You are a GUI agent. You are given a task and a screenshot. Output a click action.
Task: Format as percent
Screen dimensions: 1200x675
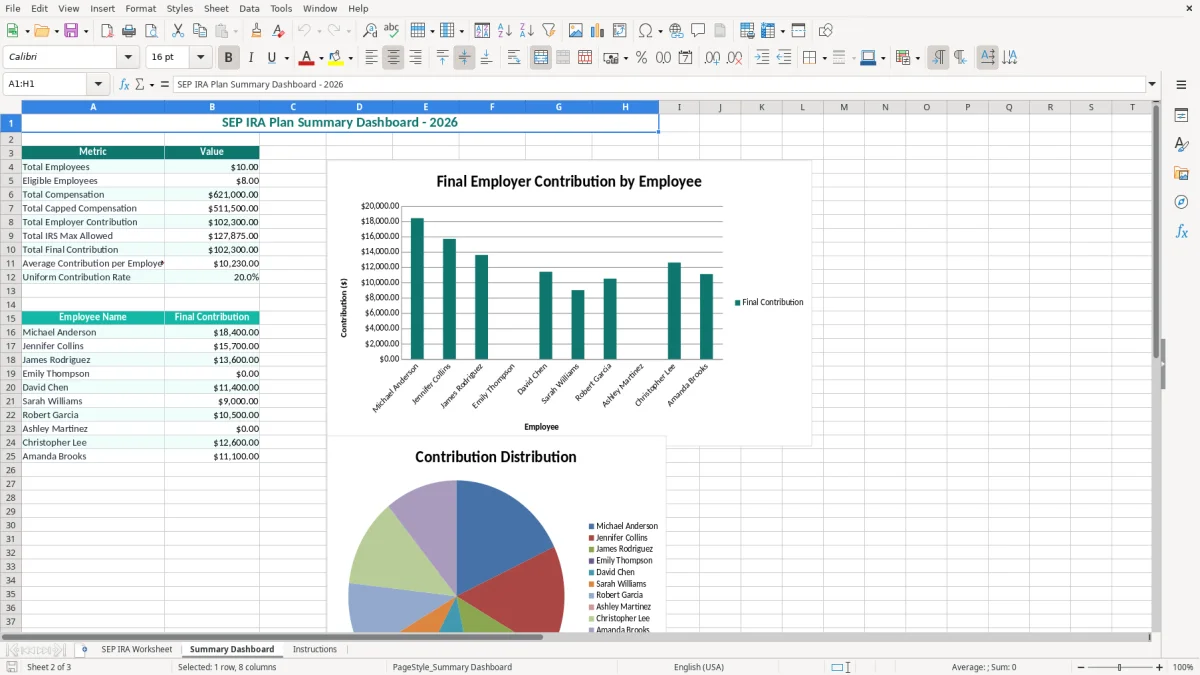[641, 58]
